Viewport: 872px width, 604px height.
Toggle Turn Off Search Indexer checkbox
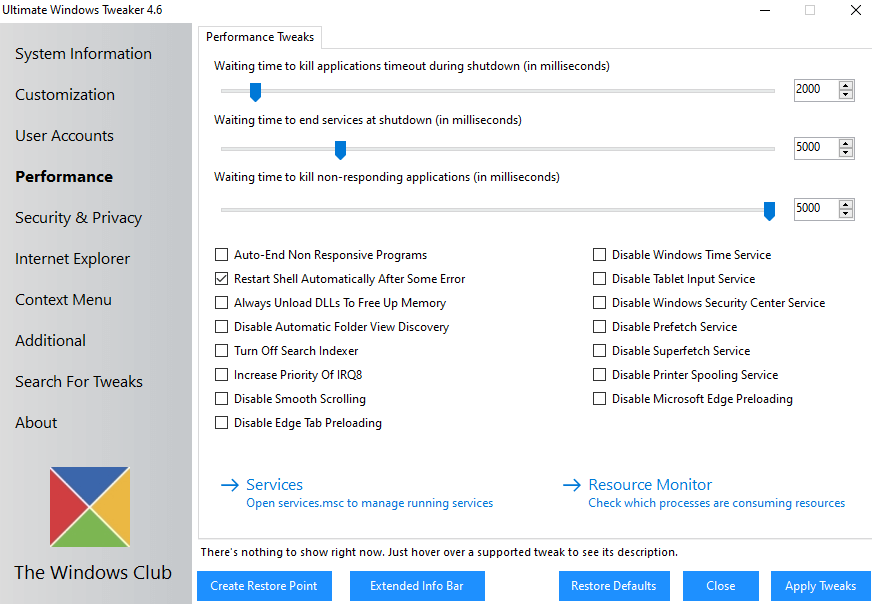tap(222, 351)
